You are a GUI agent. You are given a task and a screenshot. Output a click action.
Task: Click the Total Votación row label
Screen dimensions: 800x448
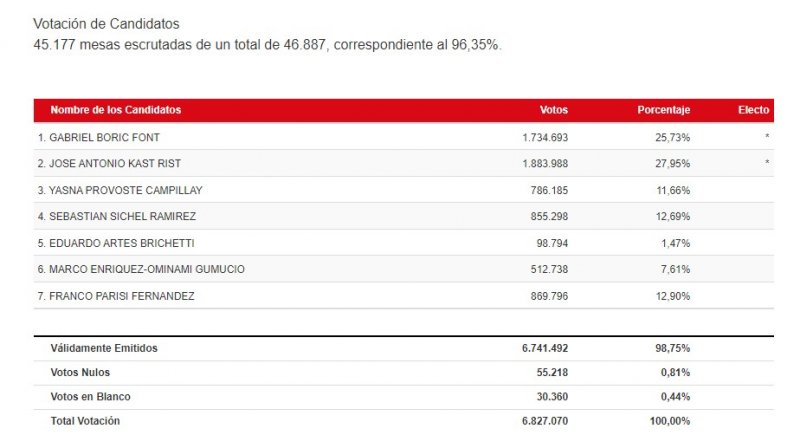tap(85, 421)
